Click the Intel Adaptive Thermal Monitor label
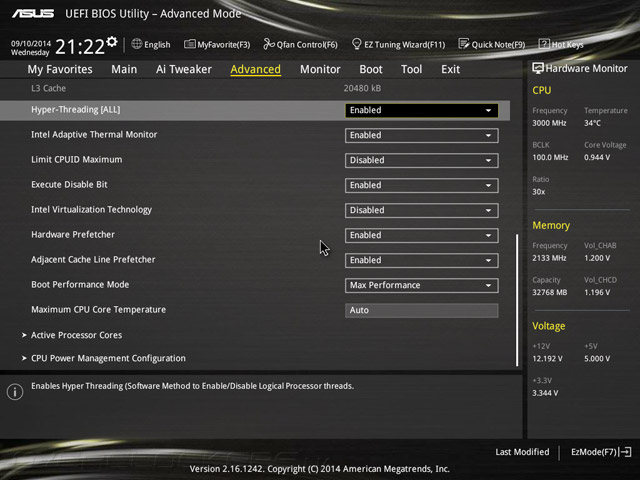This screenshot has width=640, height=480. click(x=94, y=135)
